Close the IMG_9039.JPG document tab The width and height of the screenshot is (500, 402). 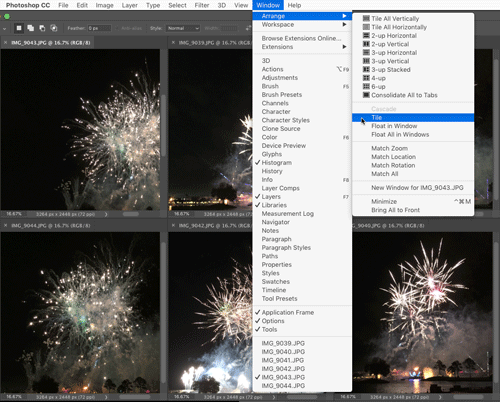pos(173,43)
